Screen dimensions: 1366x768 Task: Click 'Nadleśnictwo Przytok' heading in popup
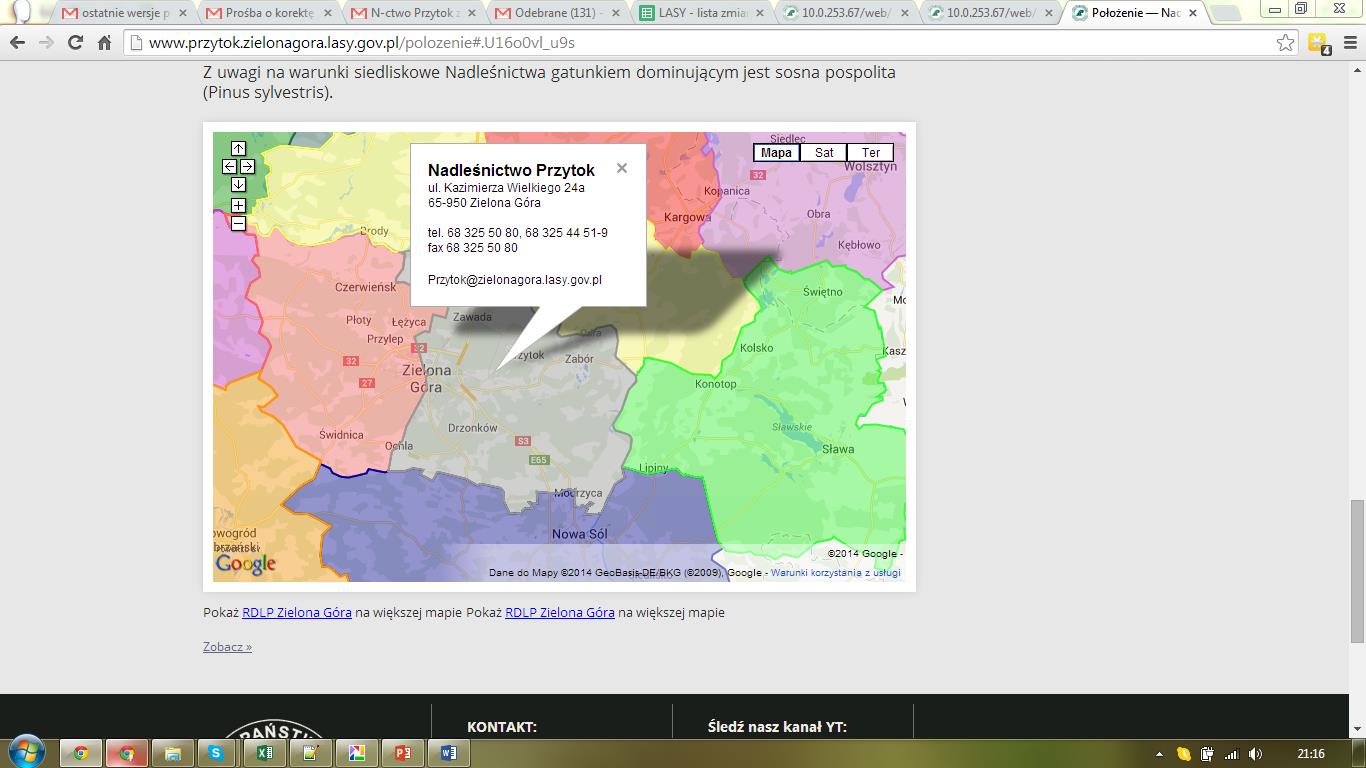(511, 171)
